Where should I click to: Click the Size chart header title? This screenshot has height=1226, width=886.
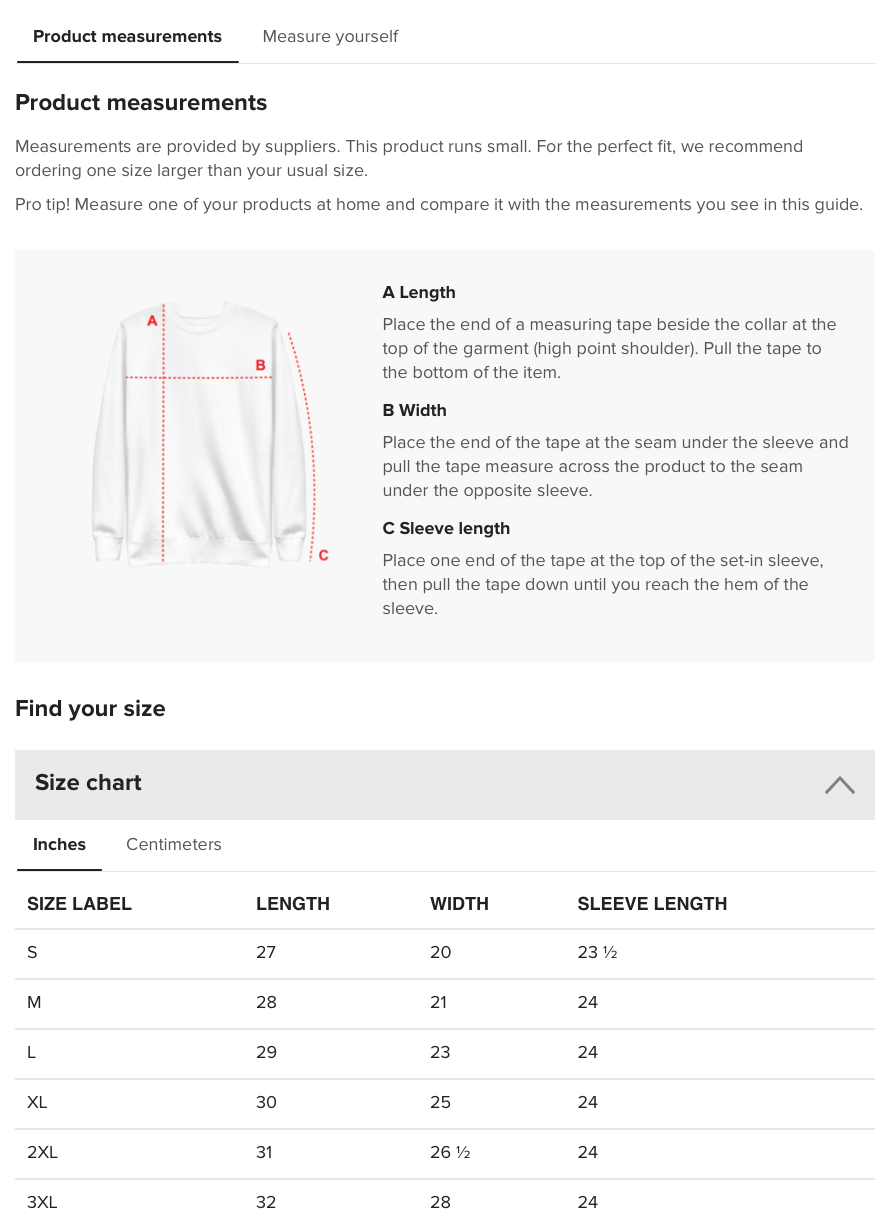pyautogui.click(x=88, y=783)
